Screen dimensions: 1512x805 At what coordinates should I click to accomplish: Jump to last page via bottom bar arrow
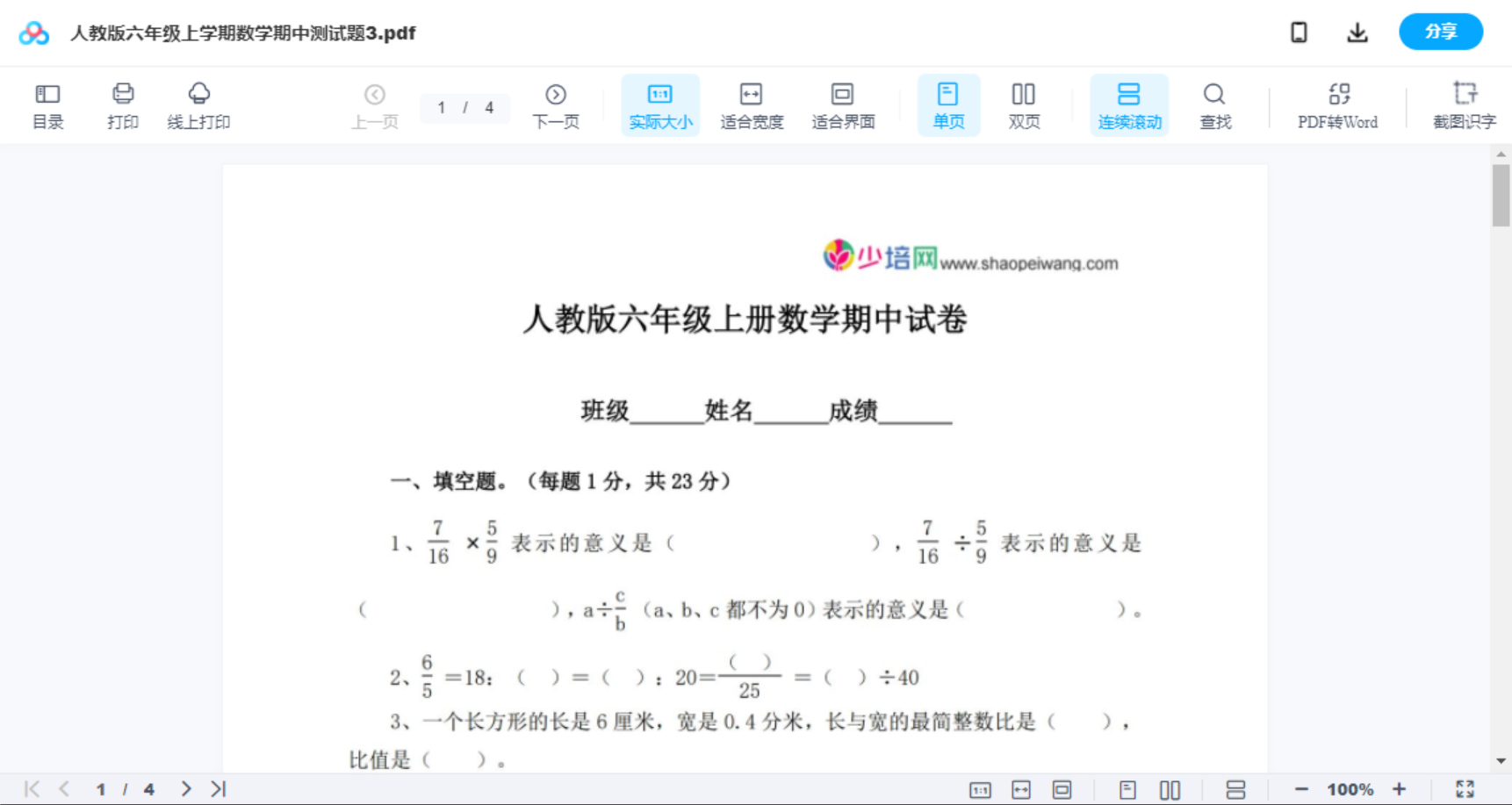point(217,788)
